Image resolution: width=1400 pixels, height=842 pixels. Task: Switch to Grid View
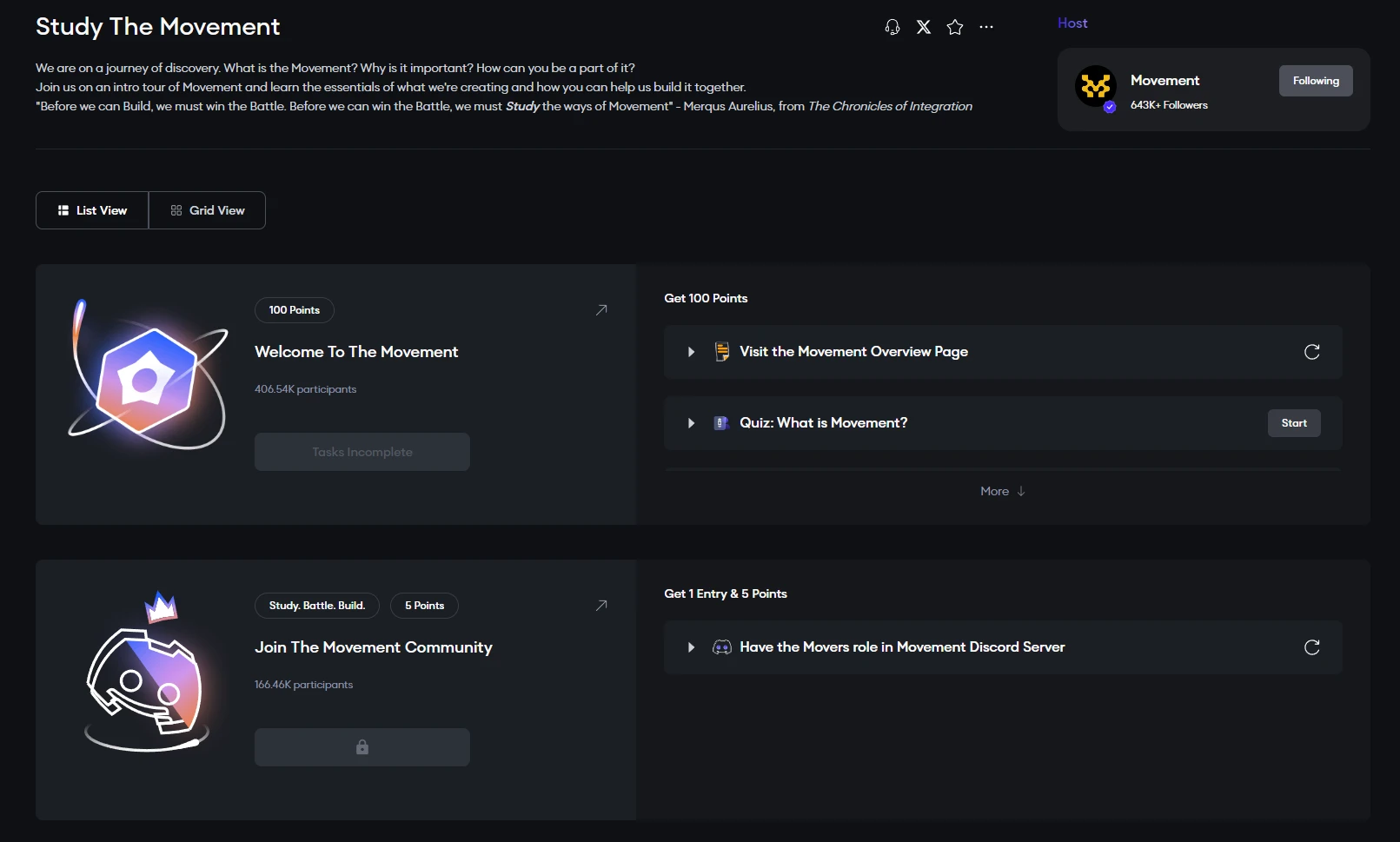click(x=207, y=210)
